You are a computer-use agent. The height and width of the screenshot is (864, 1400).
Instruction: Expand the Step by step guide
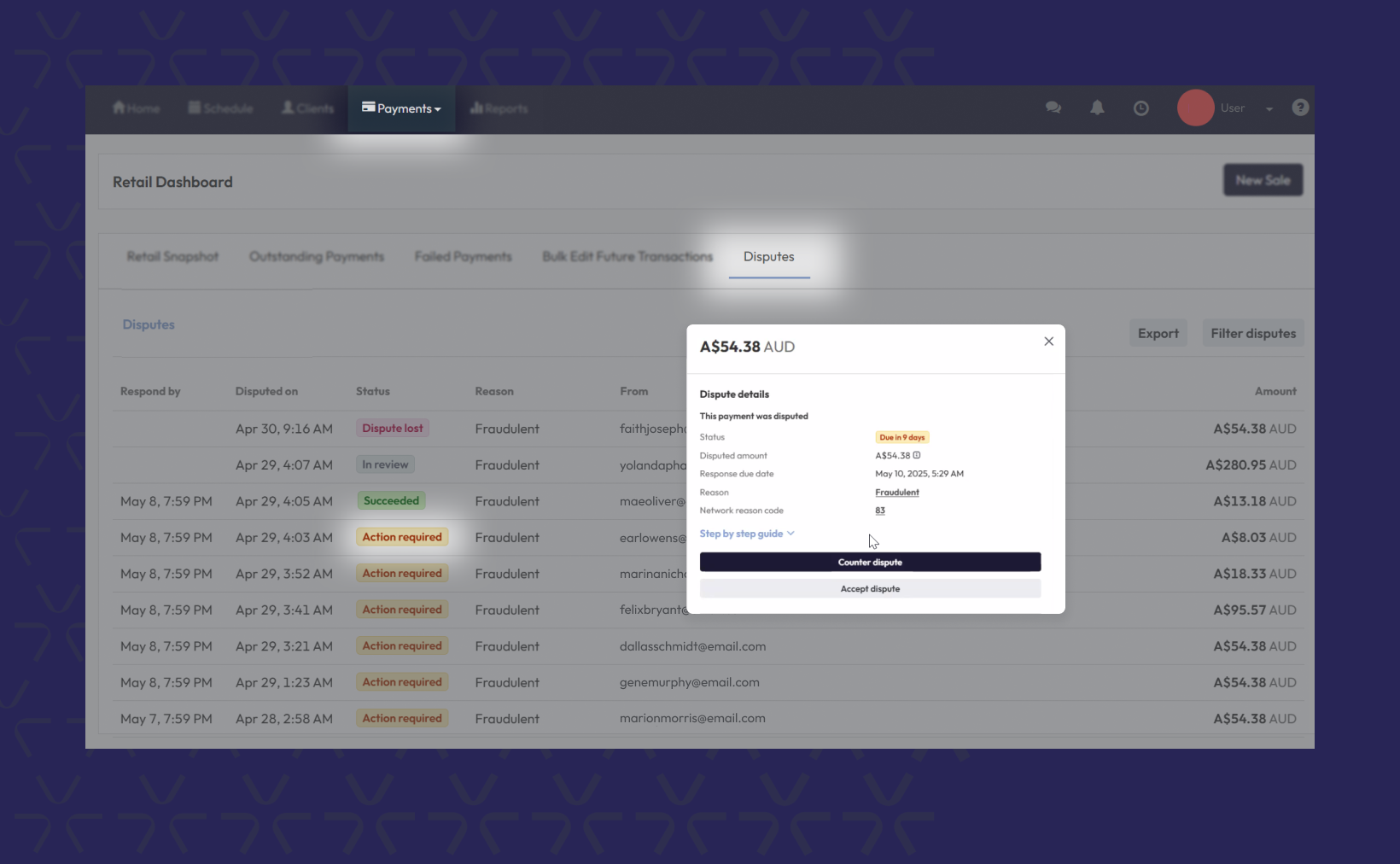pyautogui.click(x=747, y=534)
